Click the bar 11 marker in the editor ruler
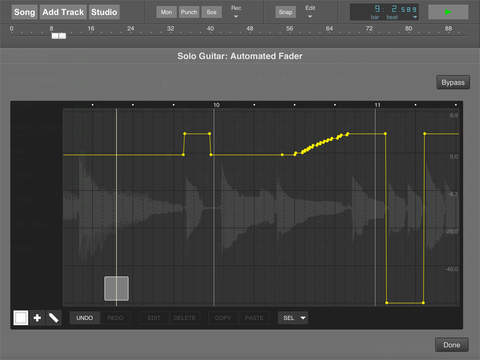Viewport: 480px width, 360px height. 377,105
